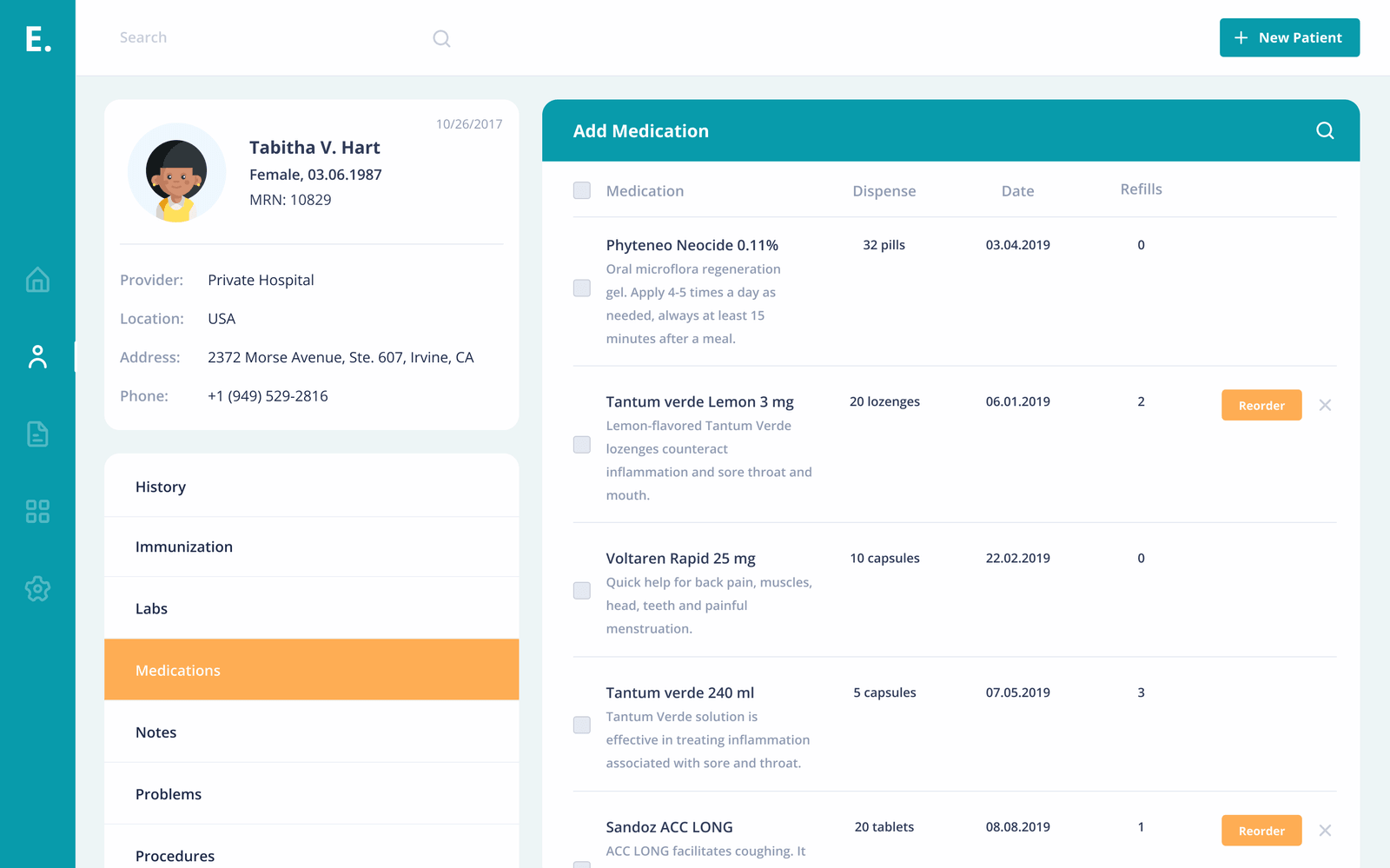
Task: Reorder Tantum verde Lemon 3 mg
Action: click(1261, 405)
